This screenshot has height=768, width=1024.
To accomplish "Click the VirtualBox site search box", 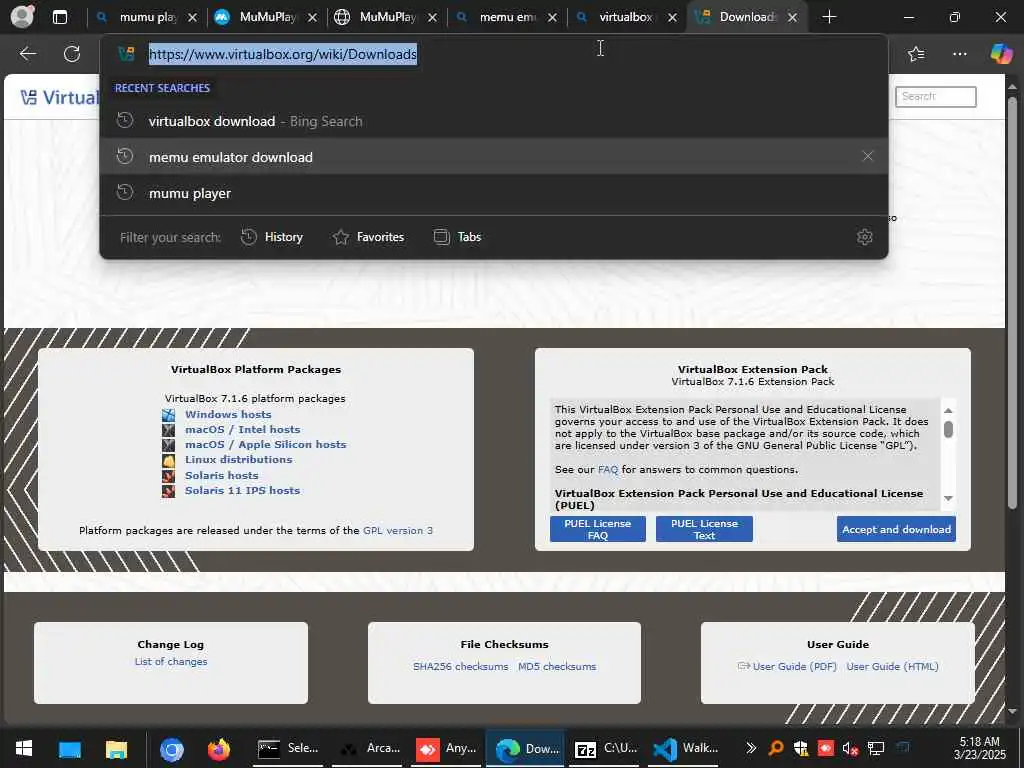I will coord(935,97).
